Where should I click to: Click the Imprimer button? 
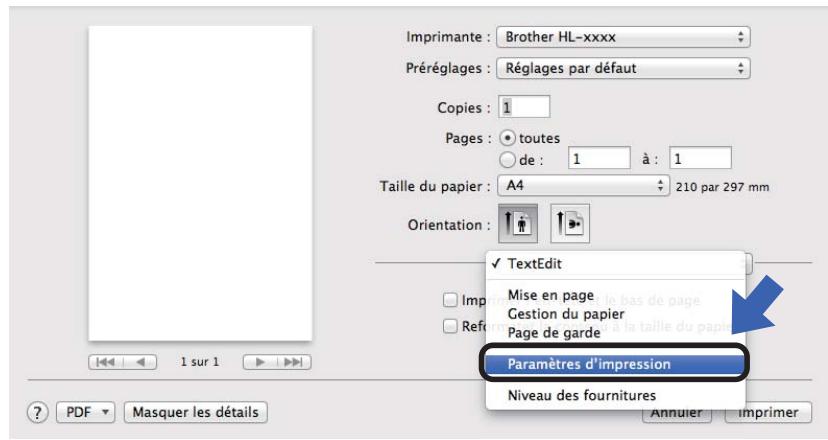click(768, 413)
